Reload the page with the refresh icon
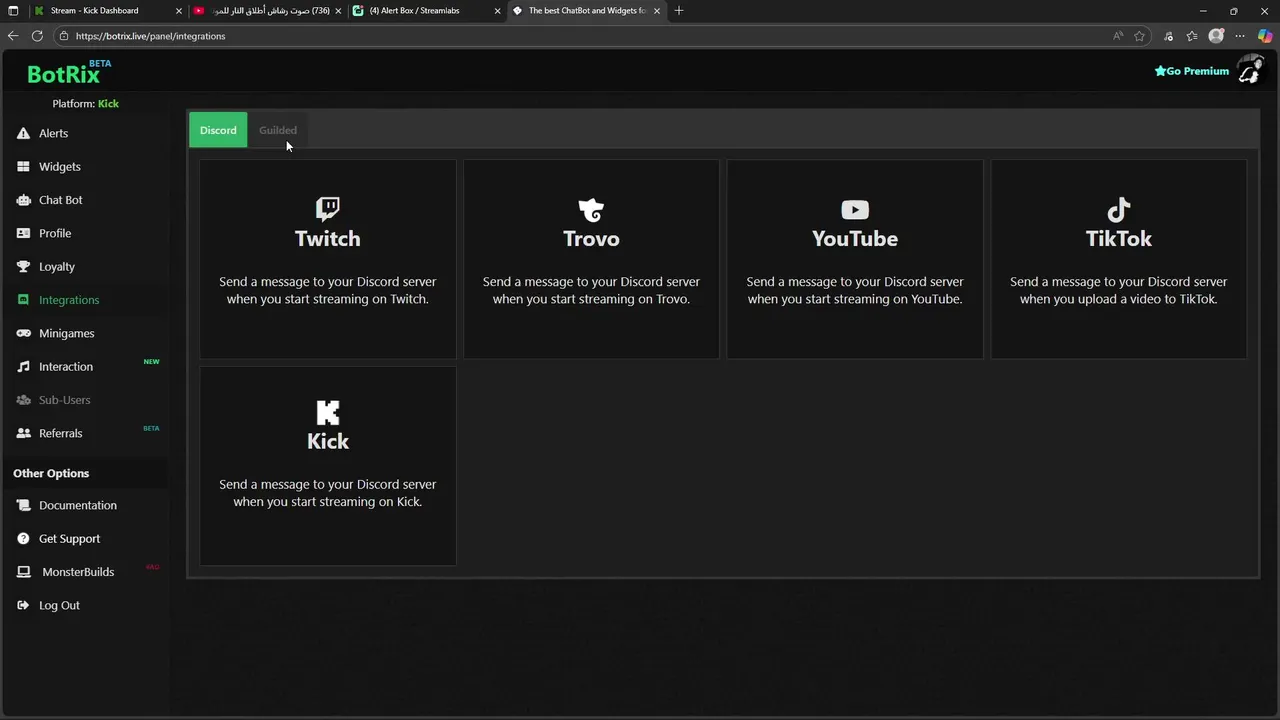Image resolution: width=1280 pixels, height=720 pixels. coord(37,36)
